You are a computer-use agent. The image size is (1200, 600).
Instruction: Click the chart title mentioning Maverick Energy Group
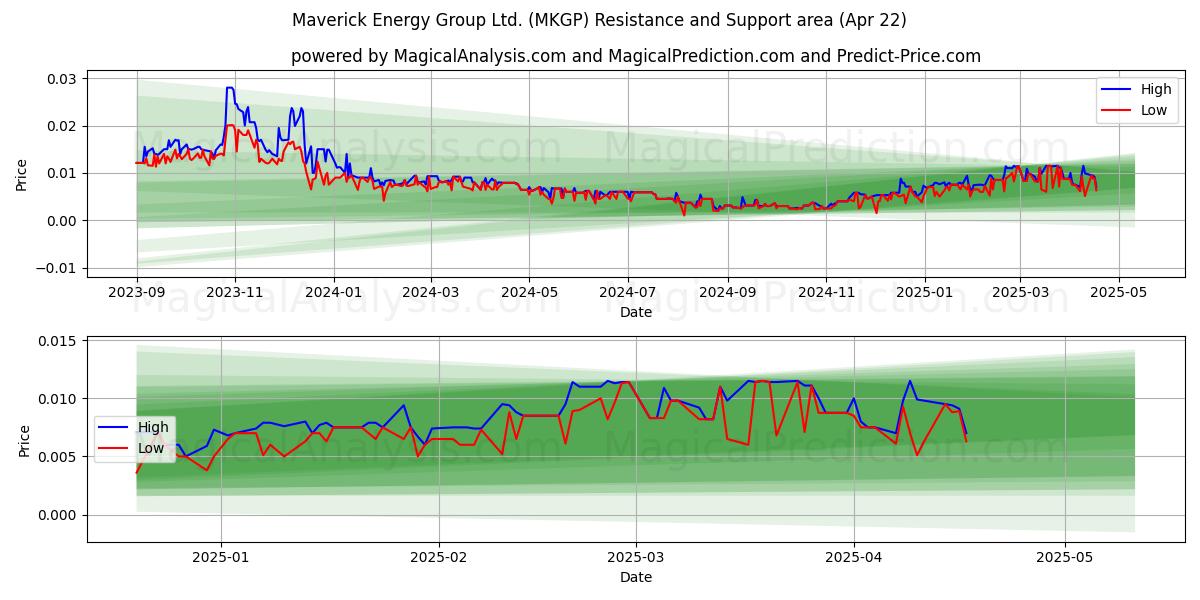tap(600, 20)
